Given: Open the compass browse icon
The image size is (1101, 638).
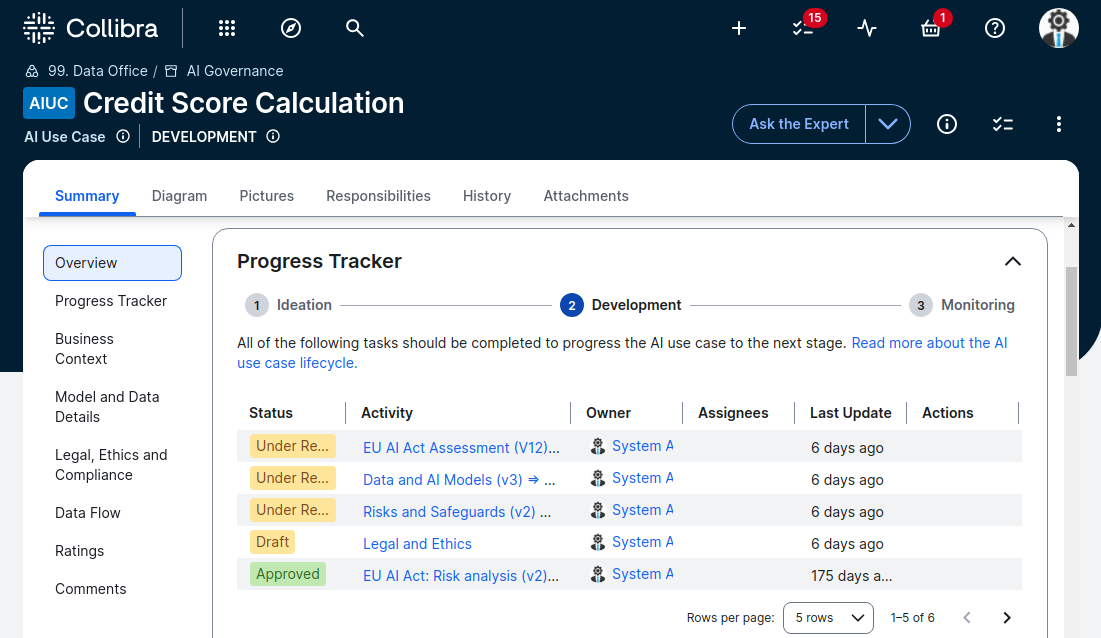Looking at the screenshot, I should [291, 28].
